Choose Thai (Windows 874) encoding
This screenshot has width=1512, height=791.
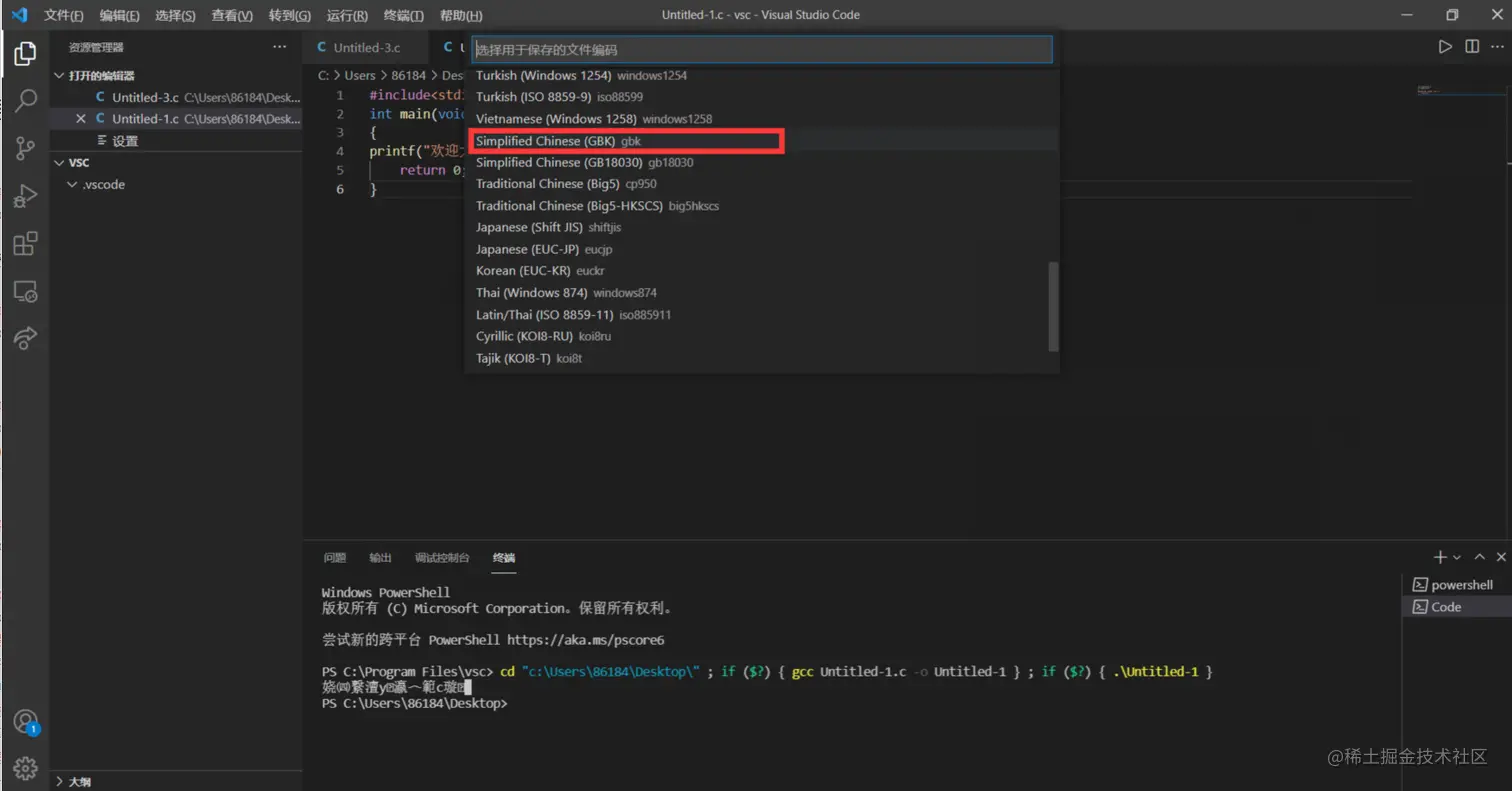(762, 293)
